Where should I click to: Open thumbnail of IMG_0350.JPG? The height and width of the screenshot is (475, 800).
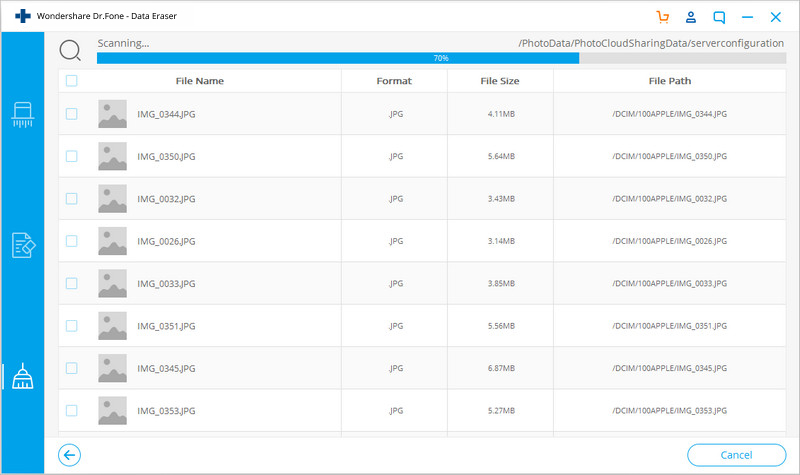[112, 156]
